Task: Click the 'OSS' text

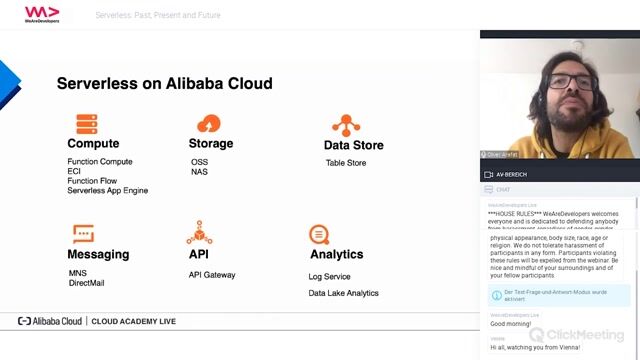Action: coord(199,162)
